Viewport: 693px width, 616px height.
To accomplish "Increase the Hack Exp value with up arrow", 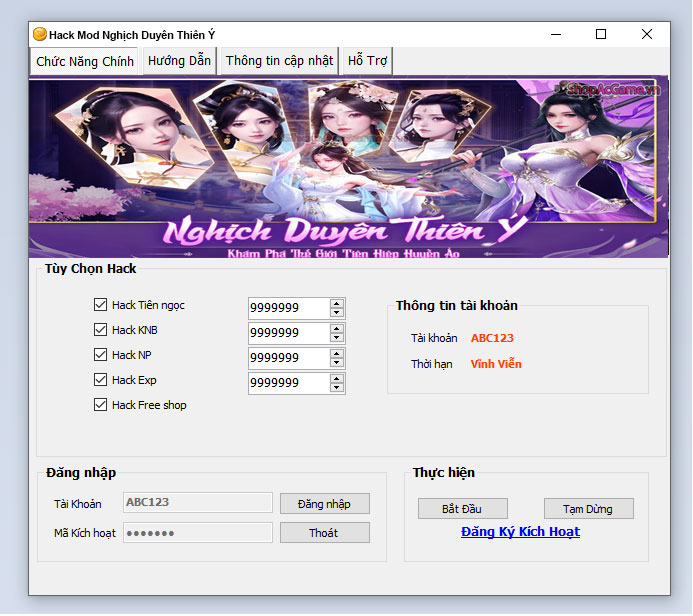I will tap(337, 379).
